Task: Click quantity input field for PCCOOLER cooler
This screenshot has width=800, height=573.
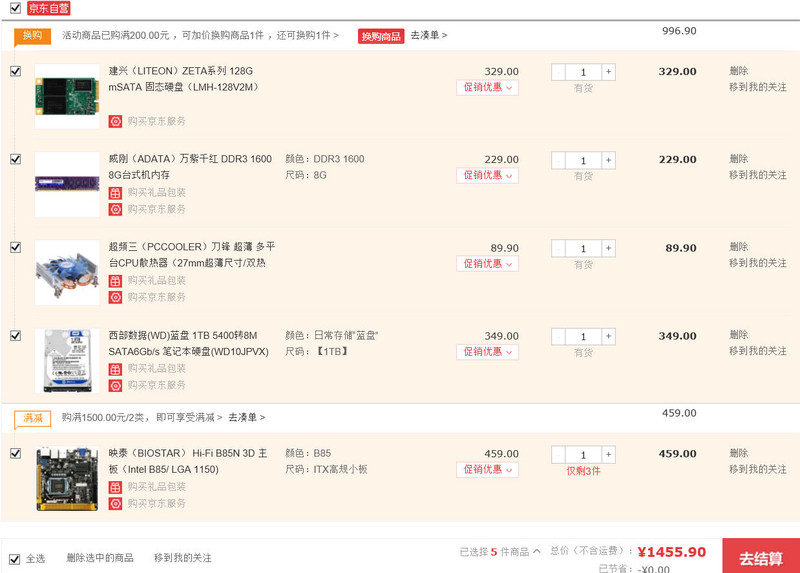Action: point(583,249)
